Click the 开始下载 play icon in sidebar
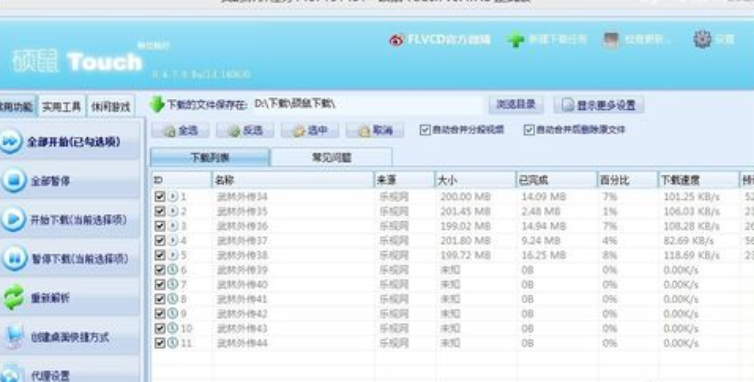The width and height of the screenshot is (754, 382). (x=14, y=219)
